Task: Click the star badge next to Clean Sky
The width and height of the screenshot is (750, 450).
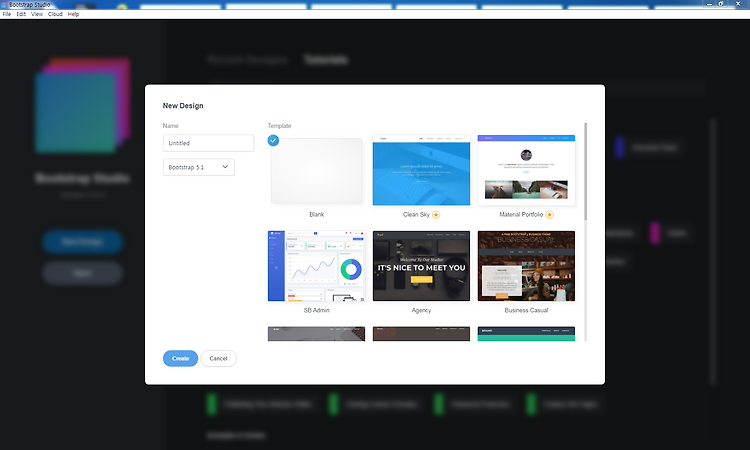Action: [x=436, y=215]
